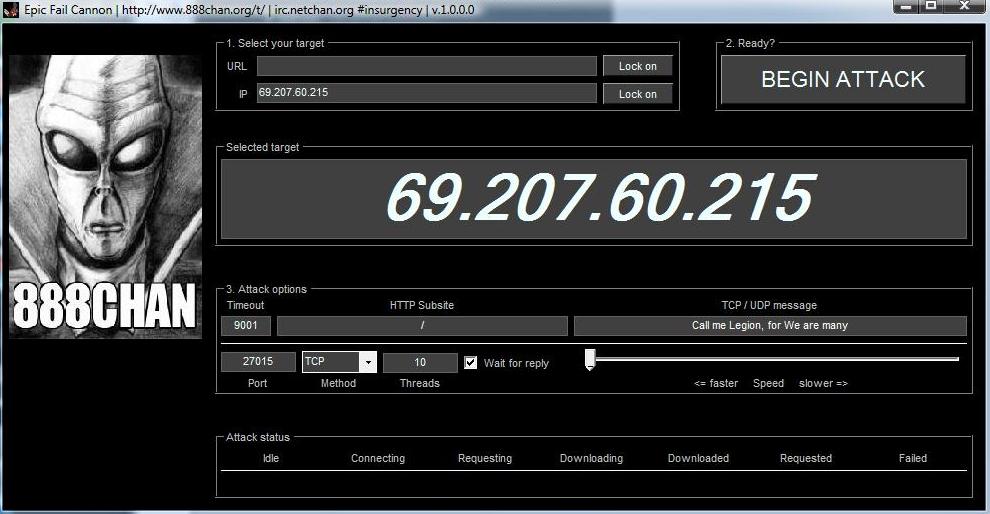Click the IP field containing 69.207.60.215
Screen dimensions: 990x514
(x=427, y=93)
